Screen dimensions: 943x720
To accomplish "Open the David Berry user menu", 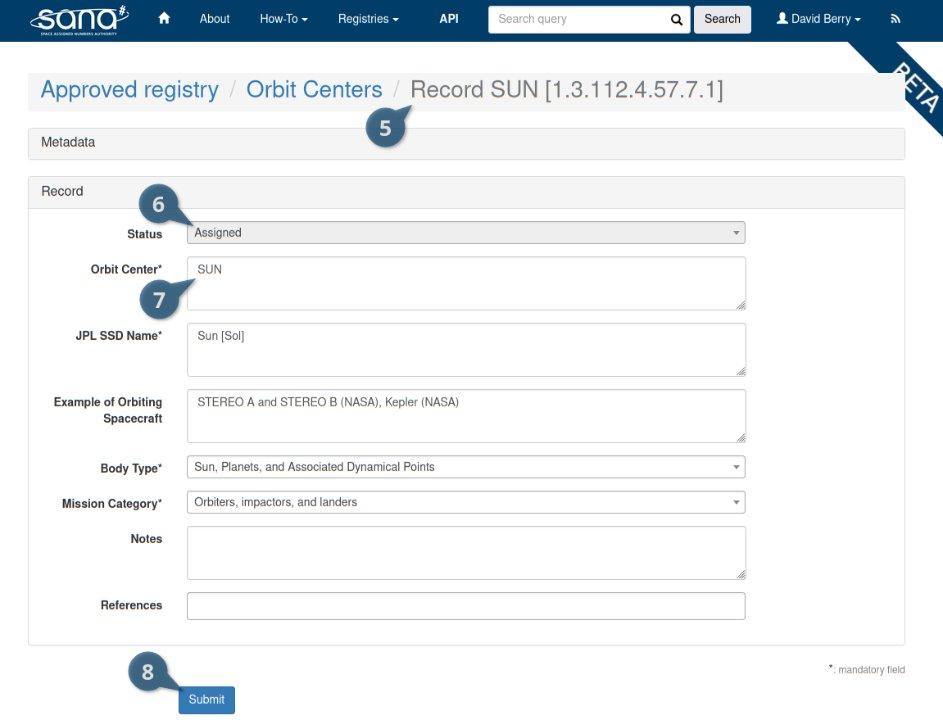I will (818, 19).
